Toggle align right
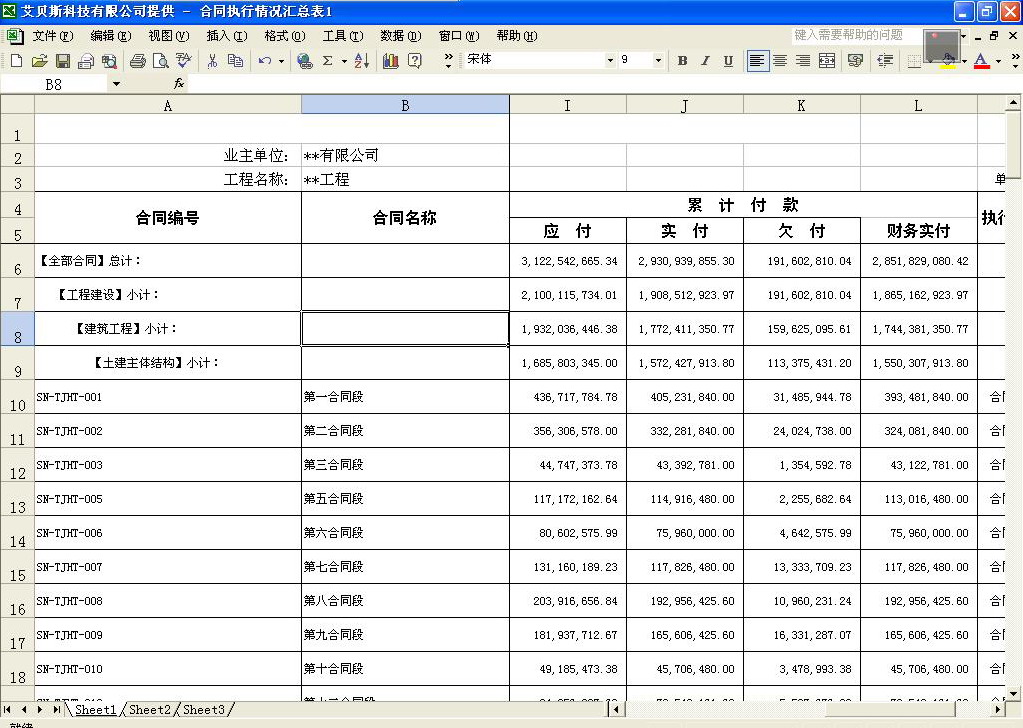 click(803, 61)
